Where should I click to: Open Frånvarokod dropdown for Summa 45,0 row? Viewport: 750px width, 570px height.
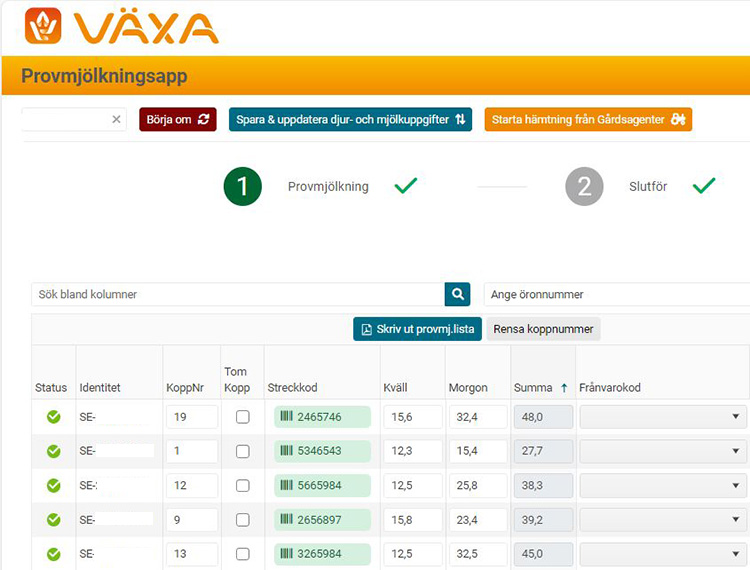(x=663, y=554)
